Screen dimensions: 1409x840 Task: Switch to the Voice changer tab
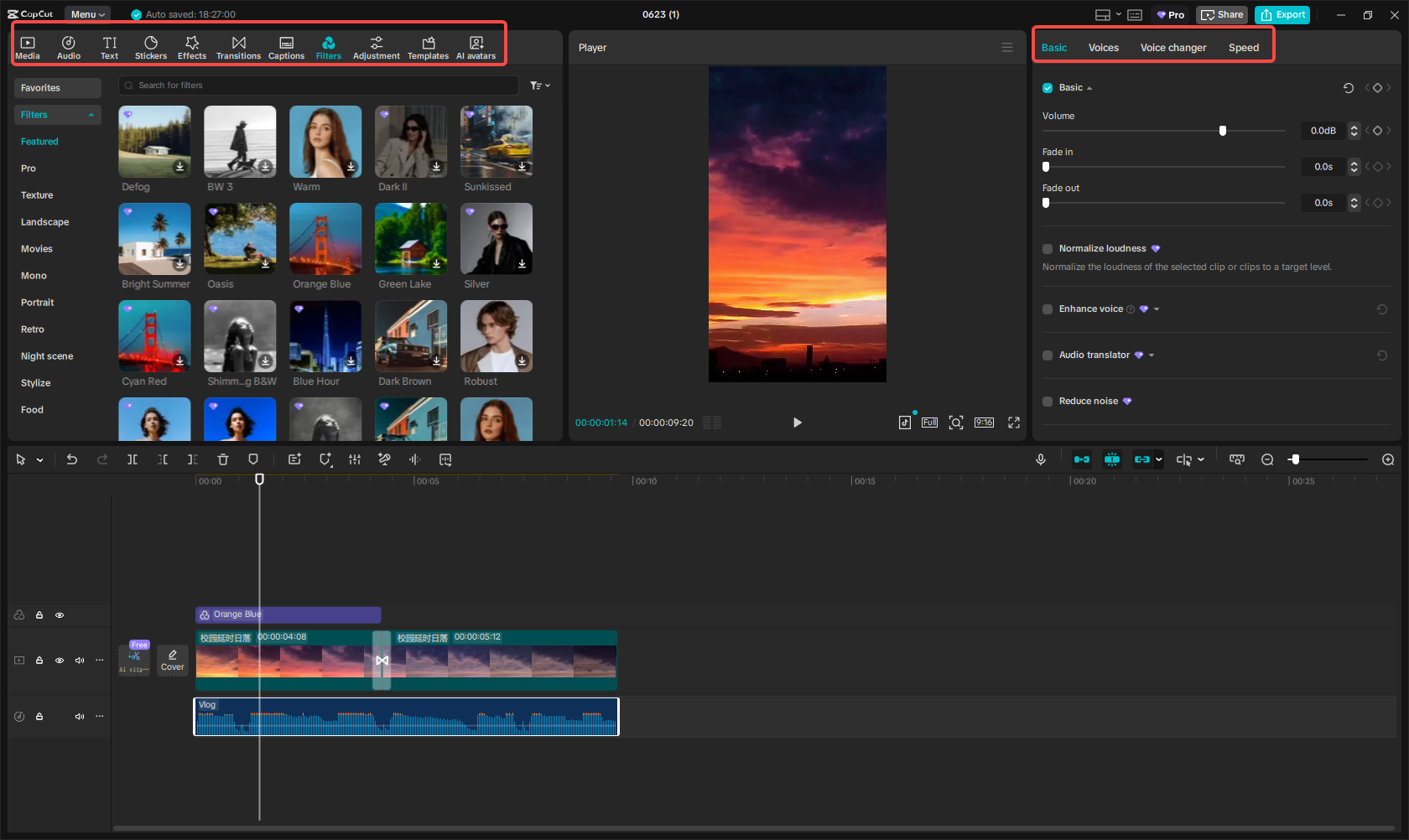(1172, 47)
